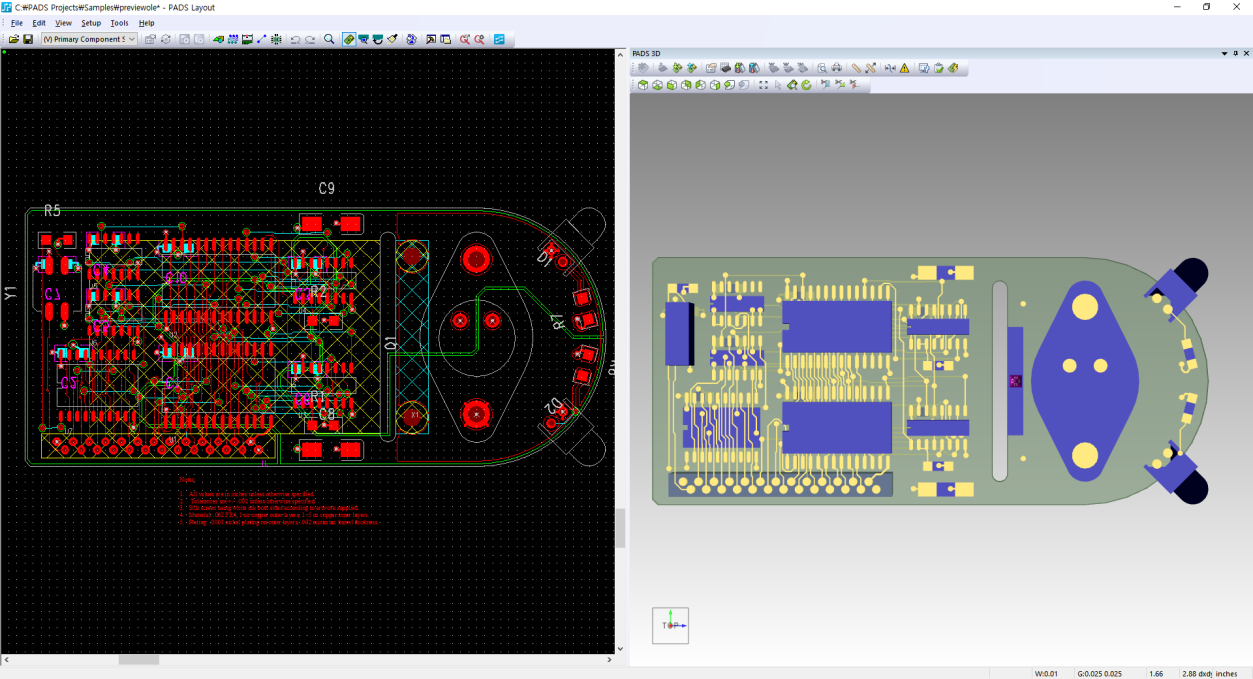
Task: Open the Setup menu
Action: [91, 23]
